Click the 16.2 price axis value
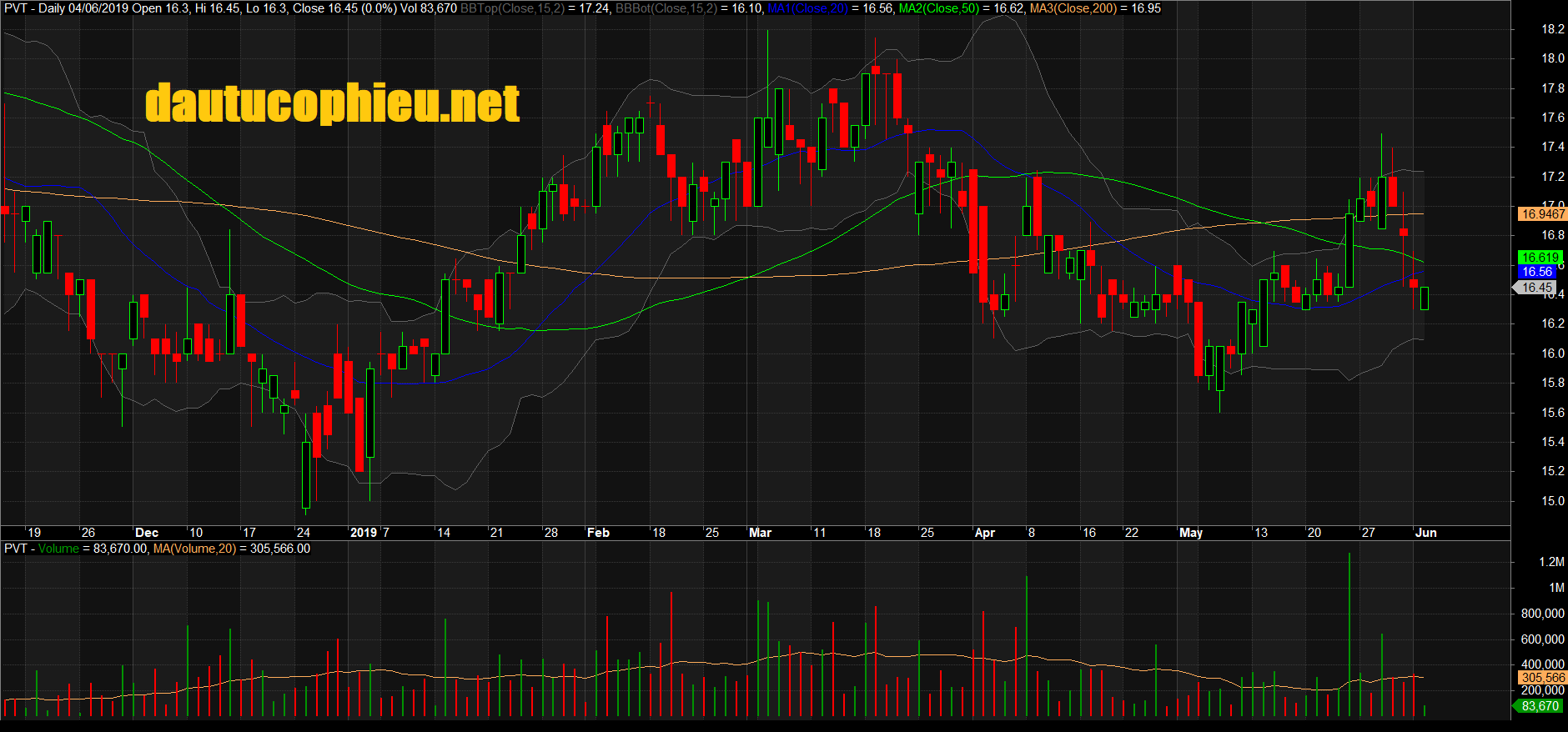Image resolution: width=1568 pixels, height=732 pixels. [1553, 323]
